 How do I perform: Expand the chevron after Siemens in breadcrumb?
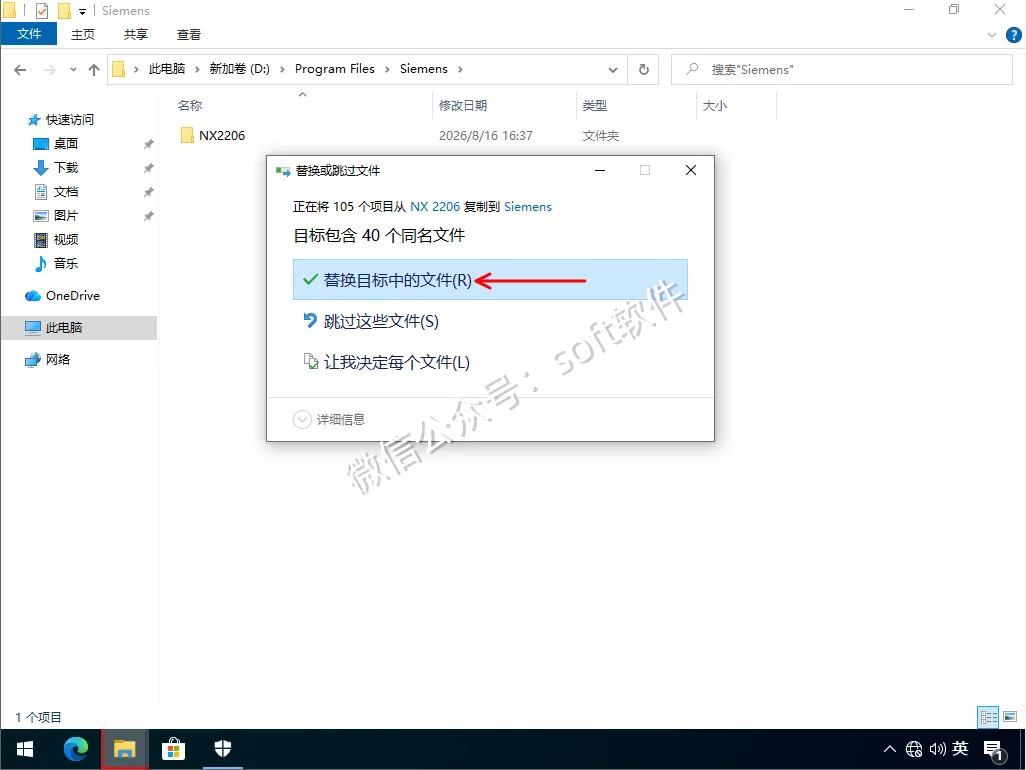tap(460, 69)
